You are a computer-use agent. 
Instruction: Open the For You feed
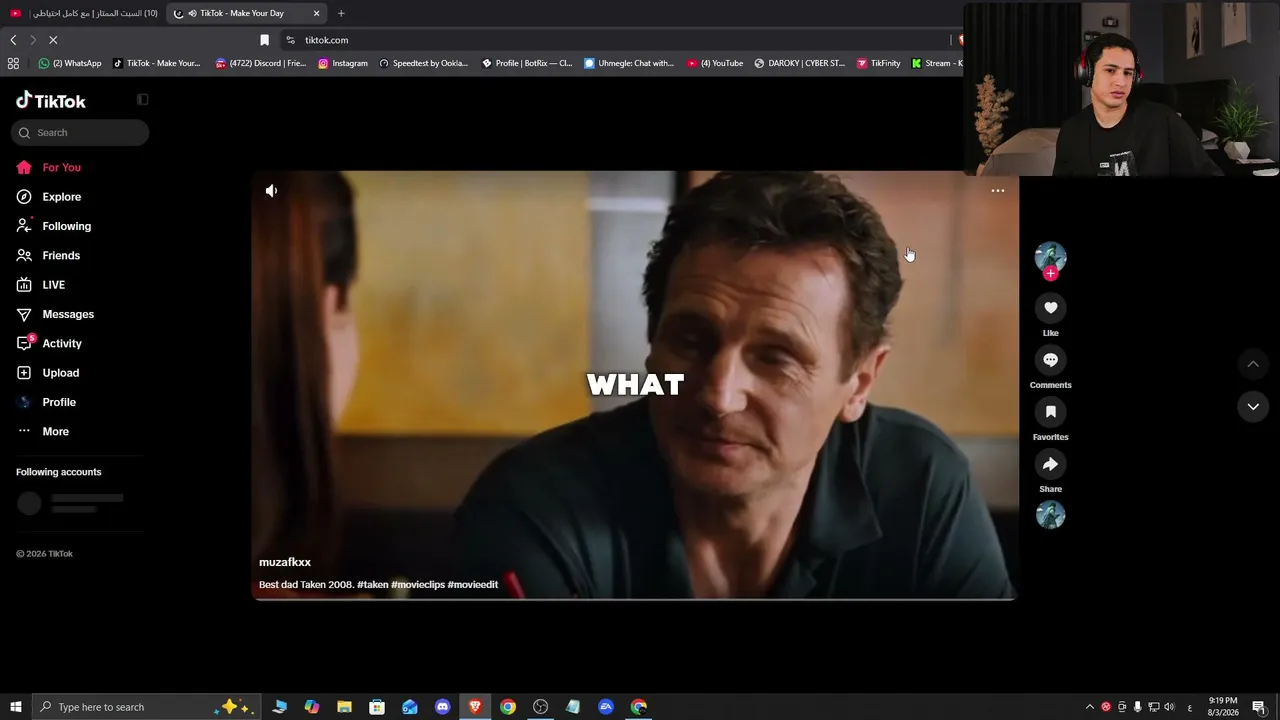(x=62, y=167)
